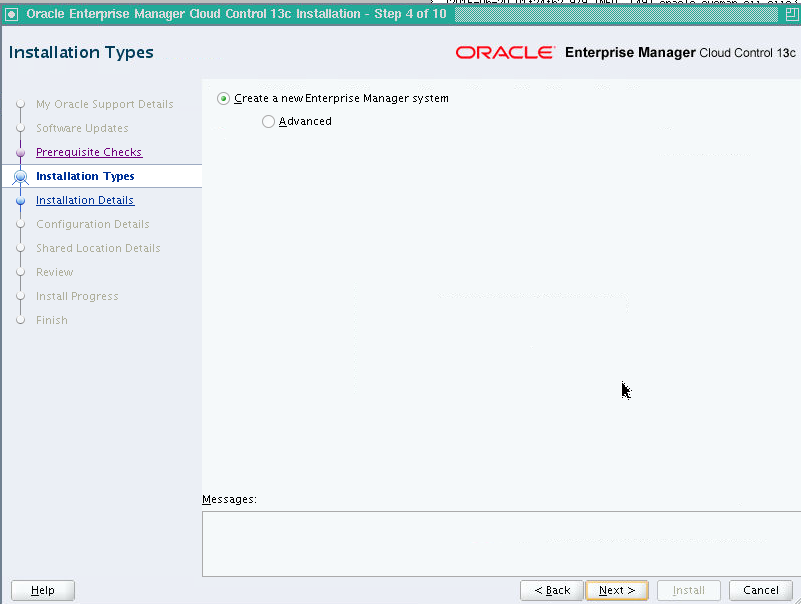Click Configuration Details step text

point(92,224)
